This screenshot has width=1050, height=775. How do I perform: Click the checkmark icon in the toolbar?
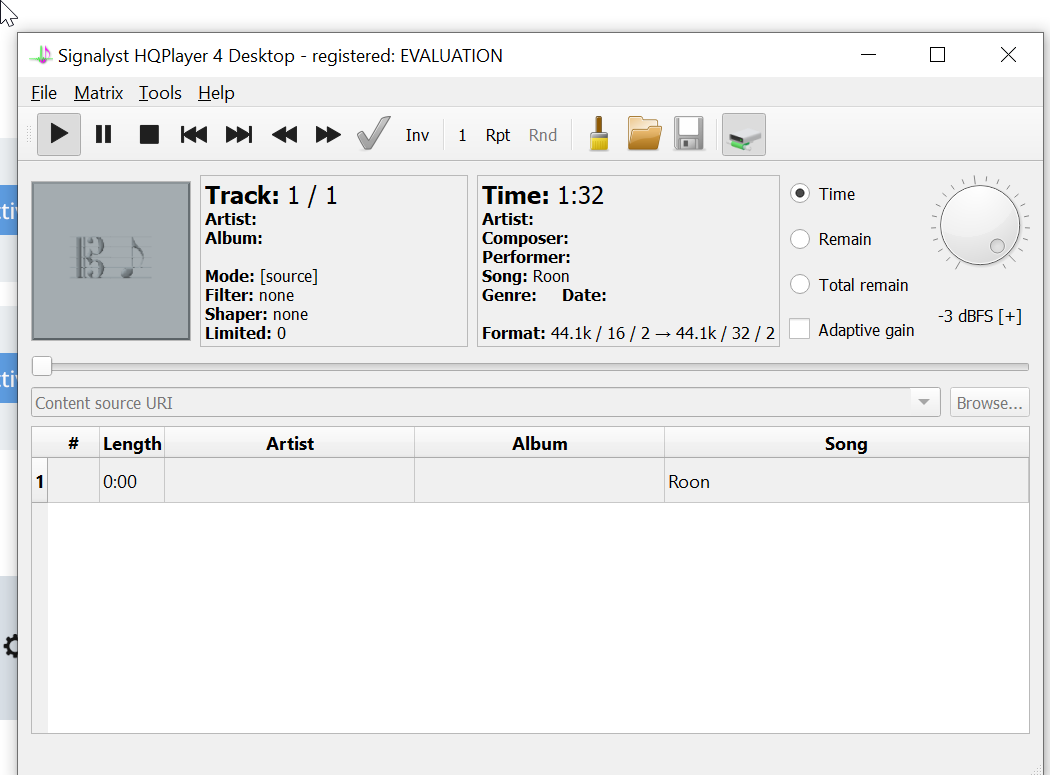[373, 134]
